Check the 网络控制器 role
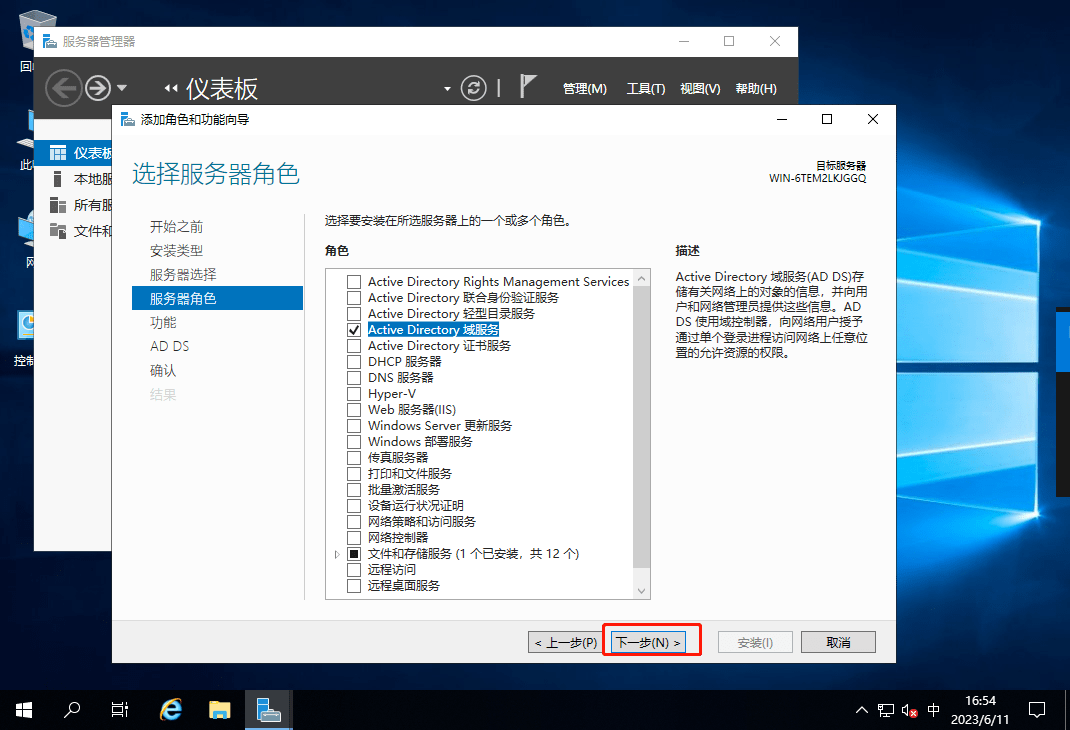Viewport: 1070px width, 730px height. 353,538
